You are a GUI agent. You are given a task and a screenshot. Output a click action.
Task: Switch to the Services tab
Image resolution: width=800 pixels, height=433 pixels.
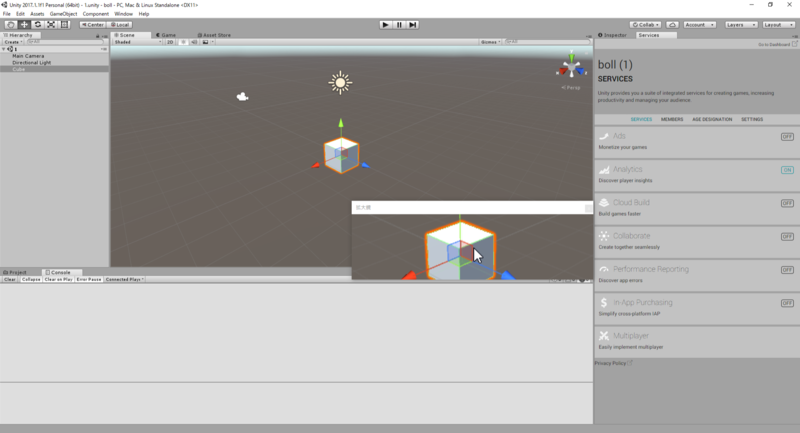pos(656,35)
